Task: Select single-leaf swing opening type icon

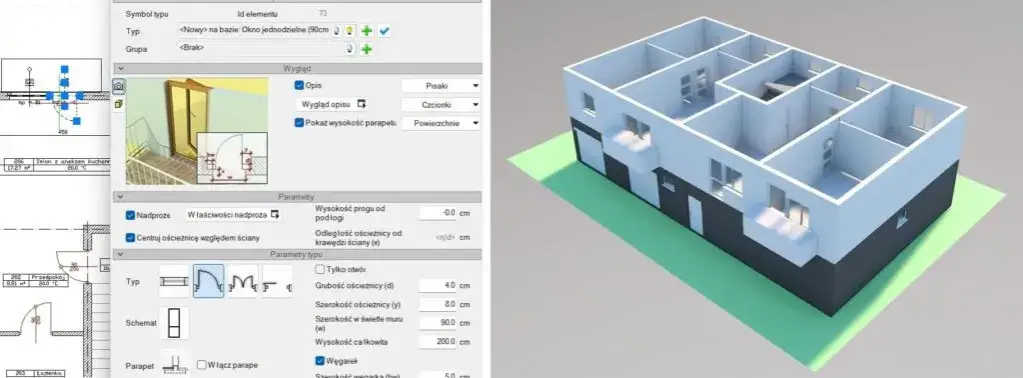Action: click(208, 281)
